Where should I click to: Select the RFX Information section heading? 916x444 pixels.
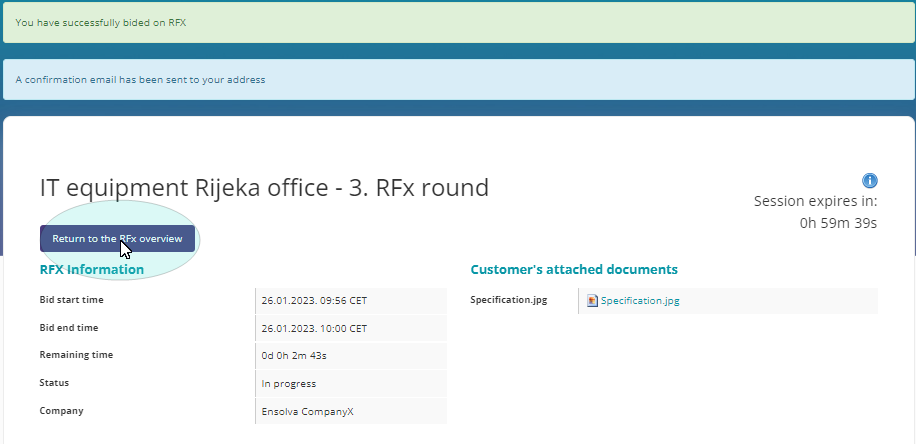[92, 269]
